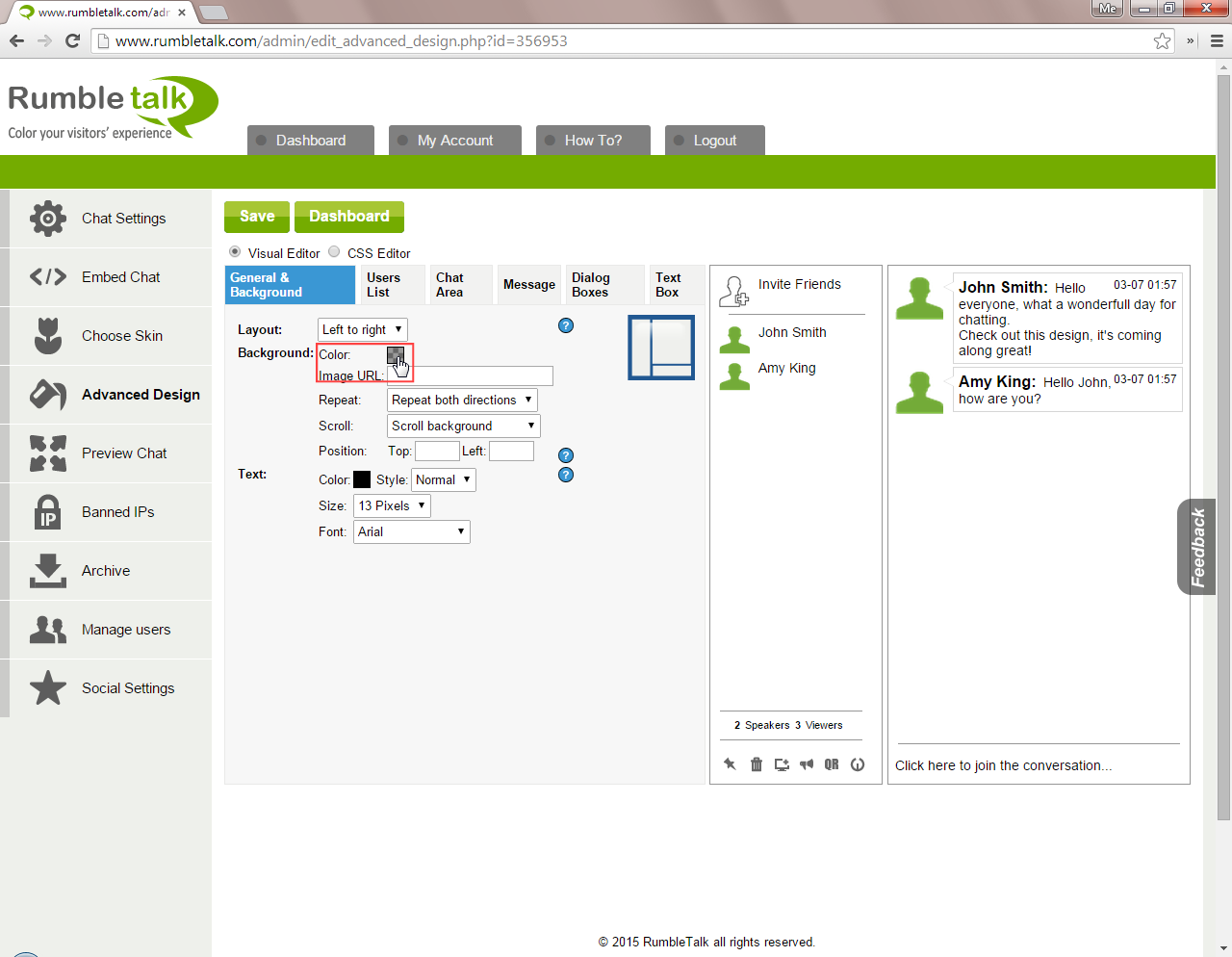
Task: Click the monitor-plus icon in chat toolbar
Action: 782,764
